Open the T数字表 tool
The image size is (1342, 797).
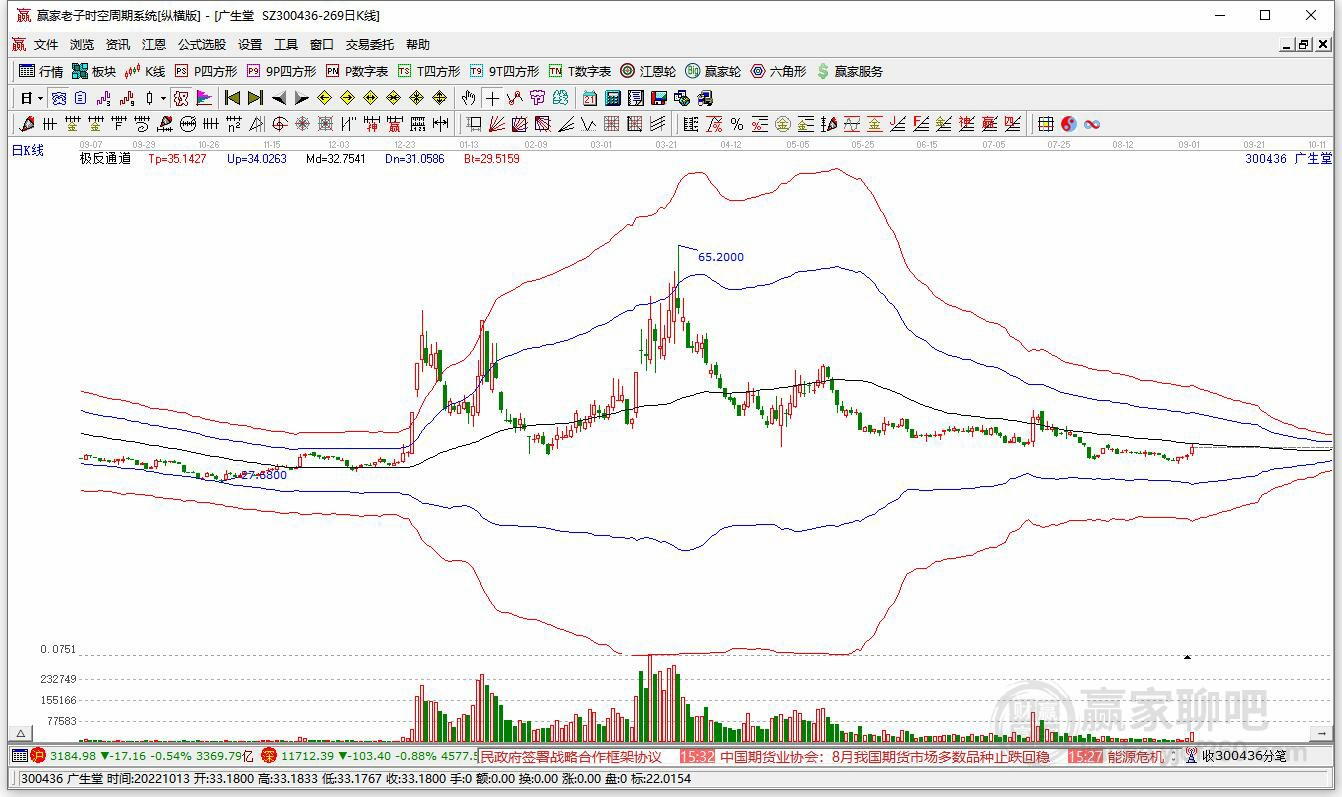point(580,71)
